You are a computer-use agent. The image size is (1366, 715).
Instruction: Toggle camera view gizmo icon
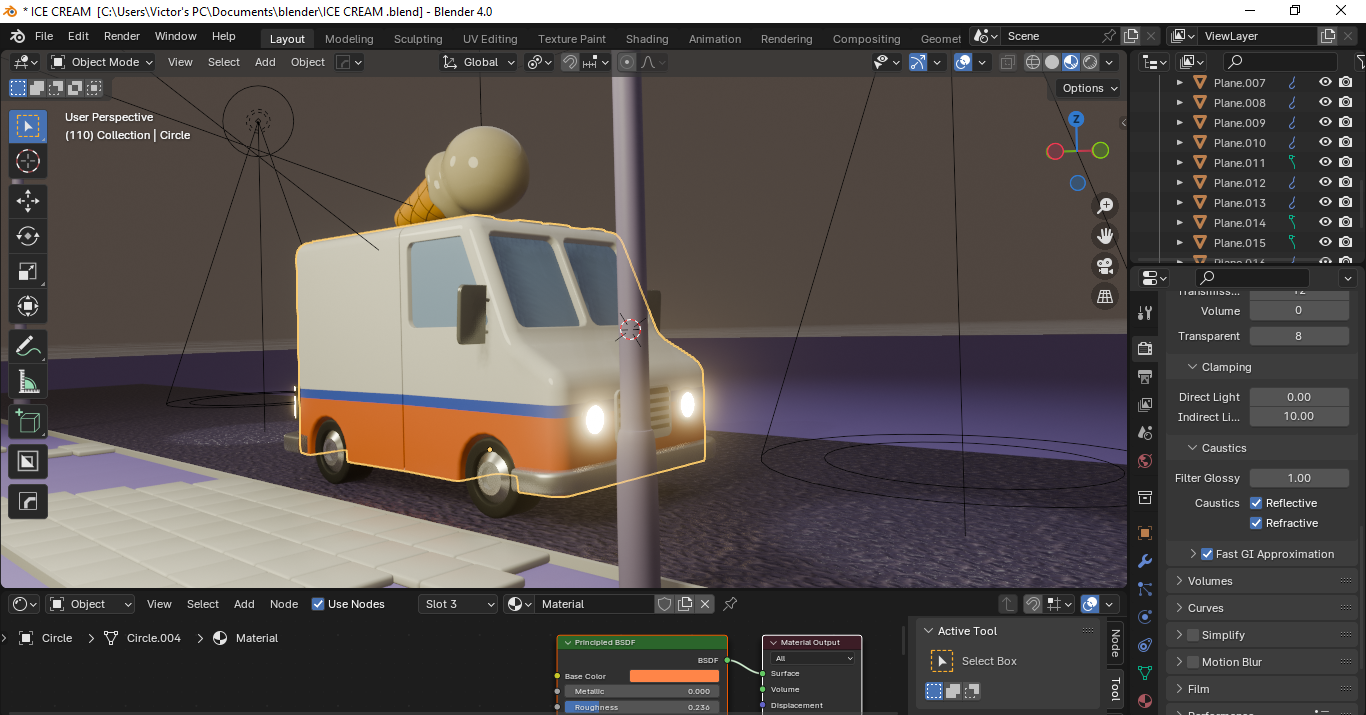click(1105, 266)
